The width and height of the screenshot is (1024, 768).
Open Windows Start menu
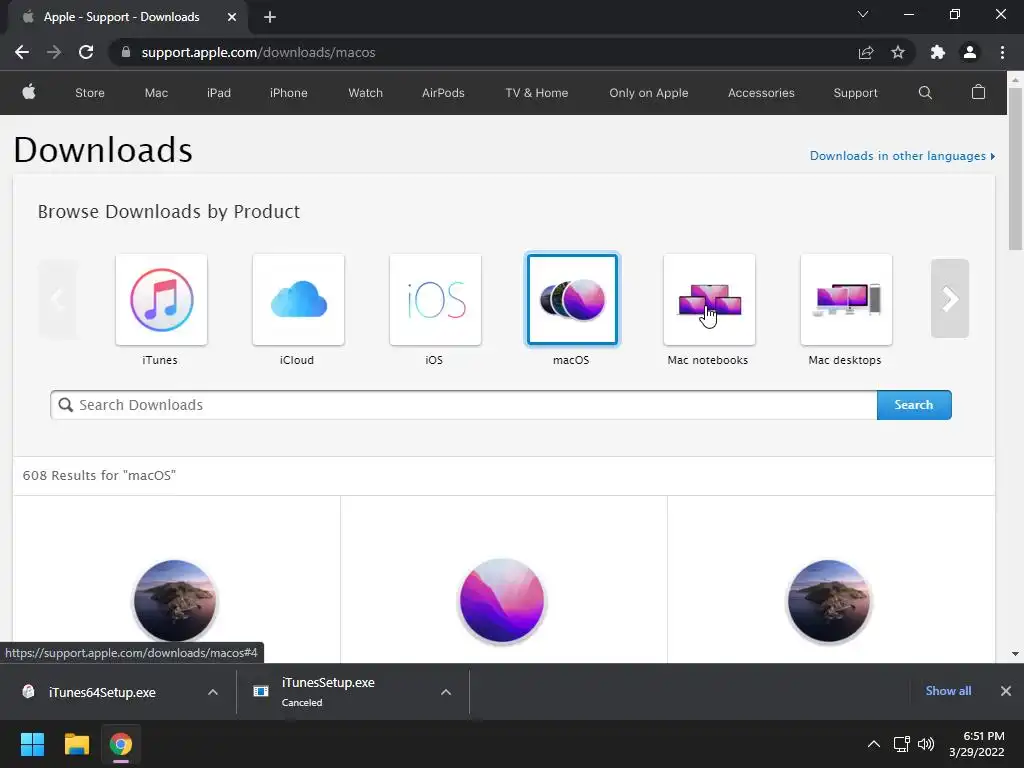32,744
